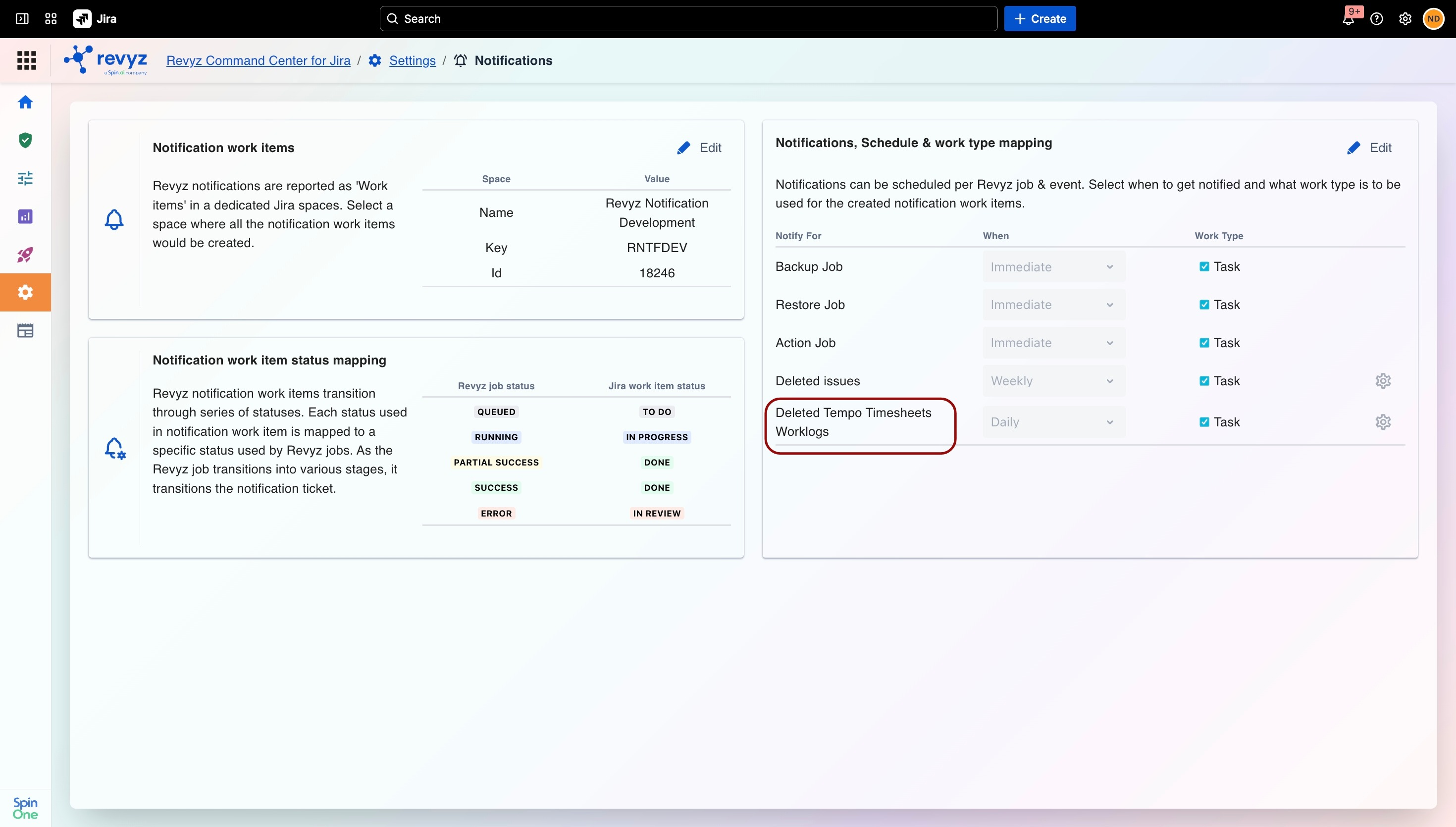Screen dimensions: 1456x827
Task: Click the bell icon beside Notifications breadcrumb
Action: click(x=461, y=60)
